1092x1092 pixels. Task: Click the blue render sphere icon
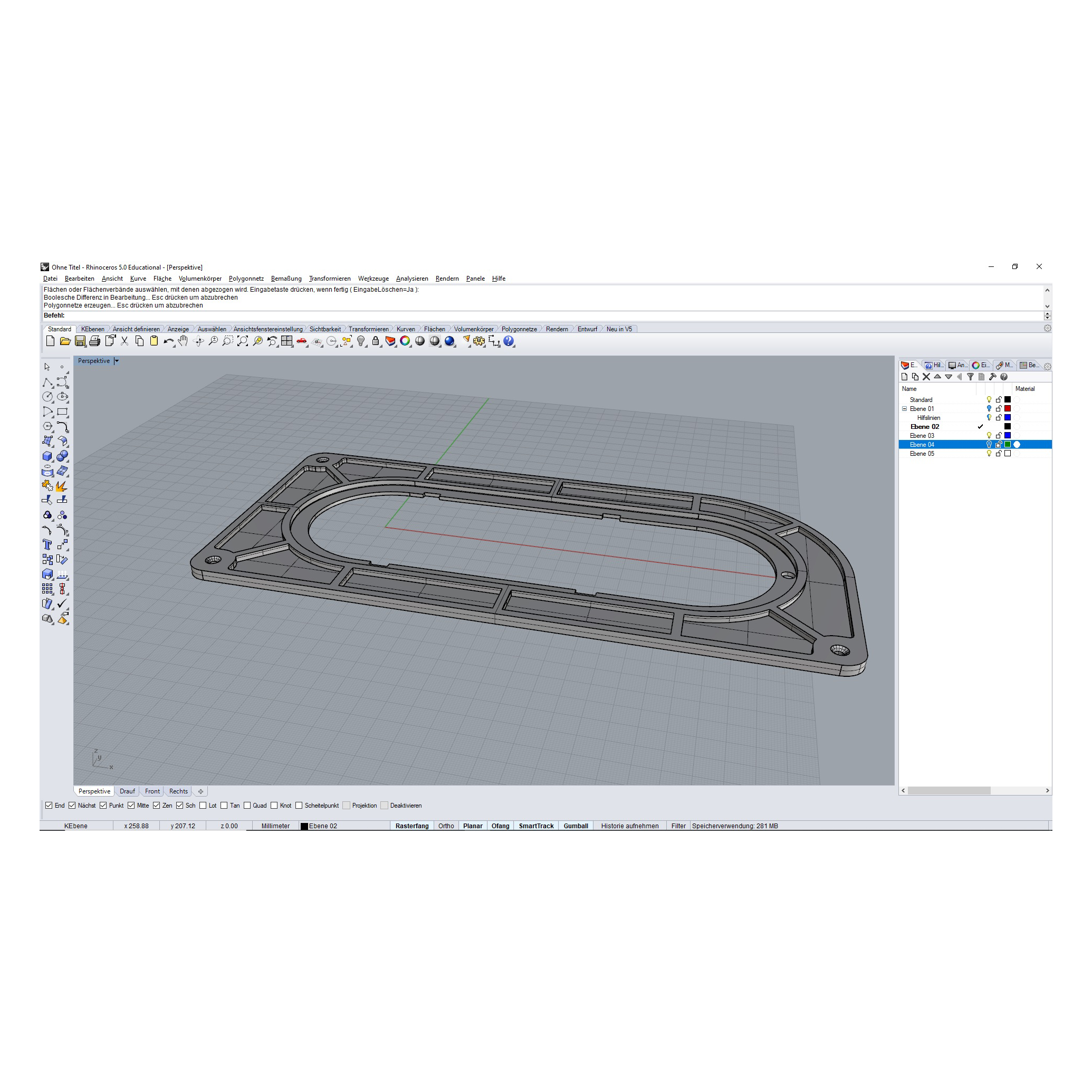coord(450,341)
